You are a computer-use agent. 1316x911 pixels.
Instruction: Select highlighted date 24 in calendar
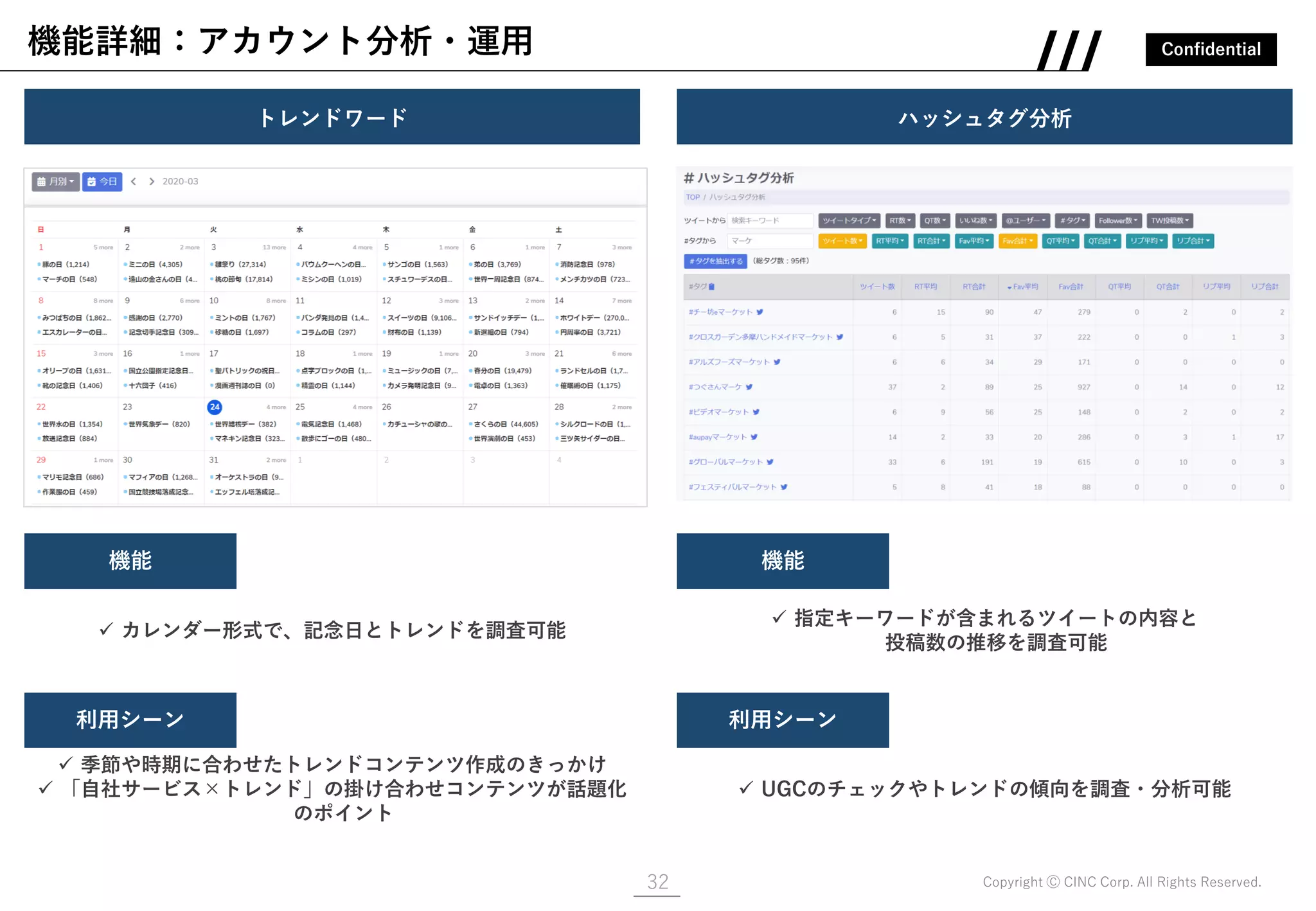[215, 407]
